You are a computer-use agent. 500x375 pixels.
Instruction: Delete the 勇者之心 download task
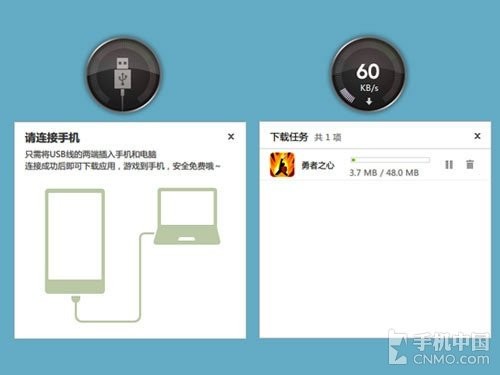(x=470, y=164)
